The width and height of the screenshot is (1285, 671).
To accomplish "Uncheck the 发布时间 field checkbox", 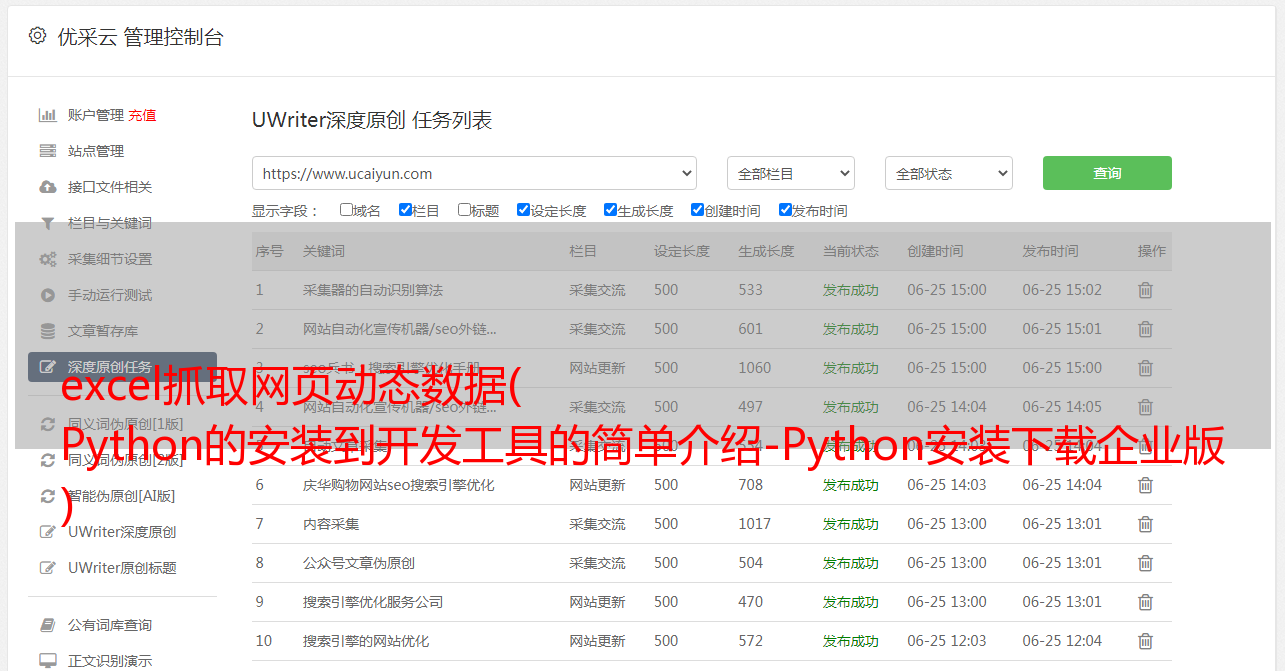I will 785,210.
